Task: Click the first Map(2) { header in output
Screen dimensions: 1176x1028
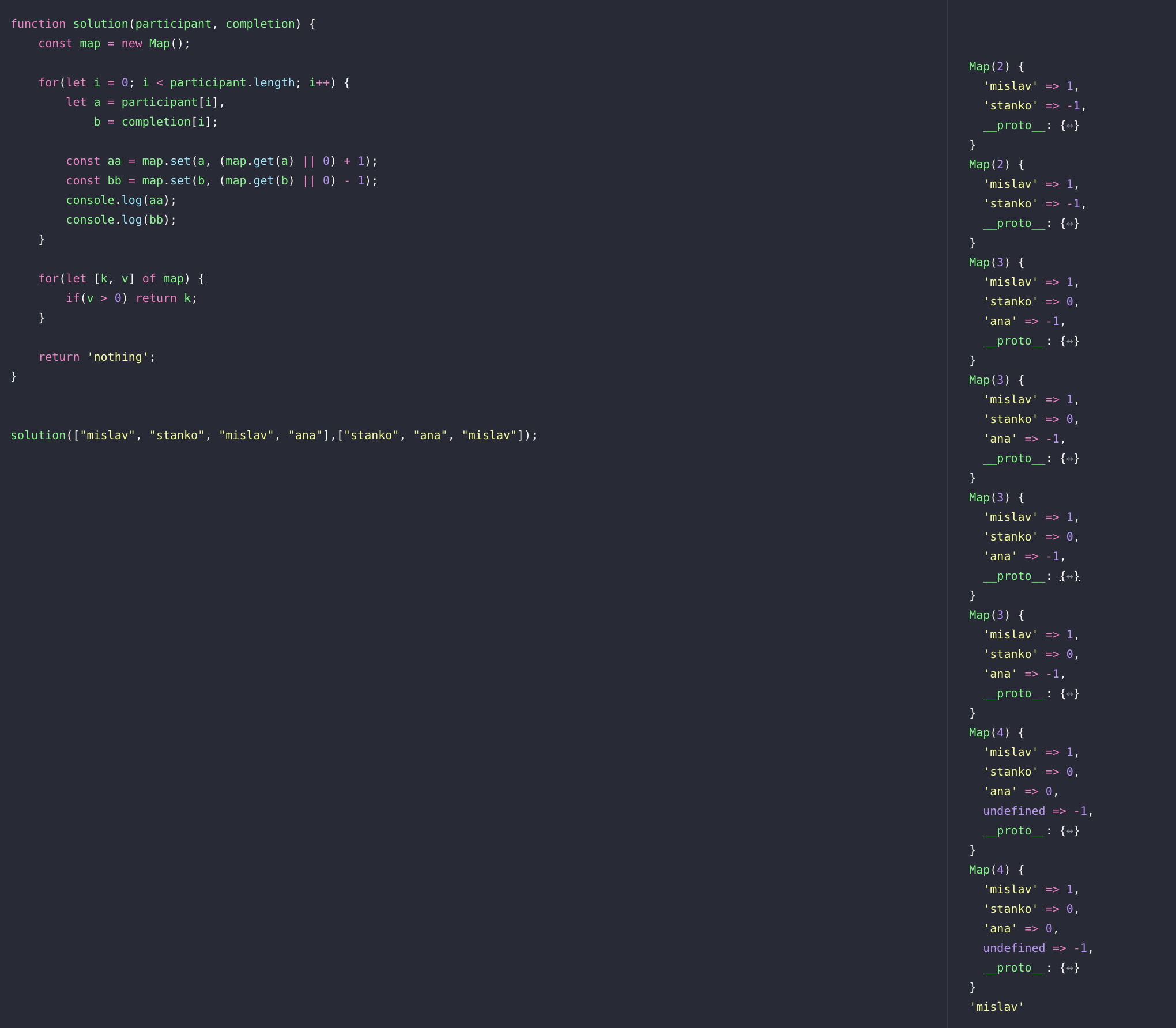Action: click(x=997, y=67)
